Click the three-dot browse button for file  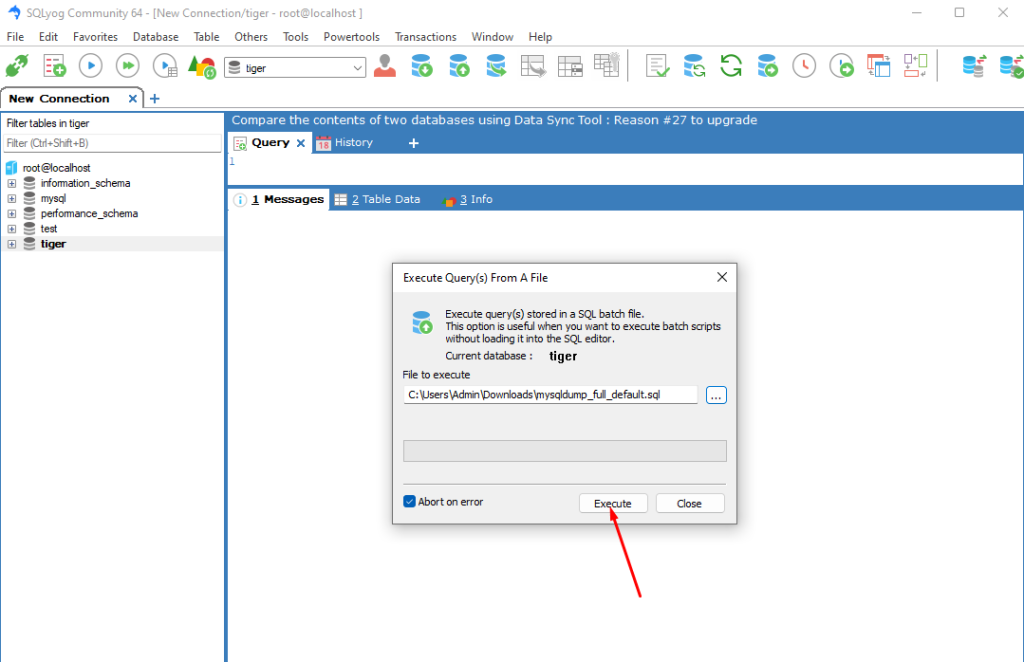716,395
